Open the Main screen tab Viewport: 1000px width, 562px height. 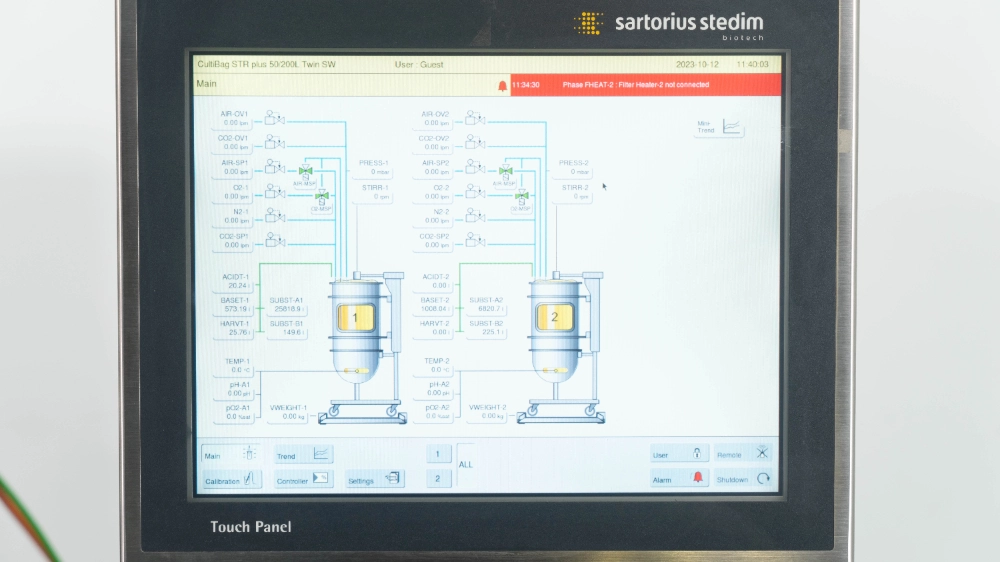[231, 455]
